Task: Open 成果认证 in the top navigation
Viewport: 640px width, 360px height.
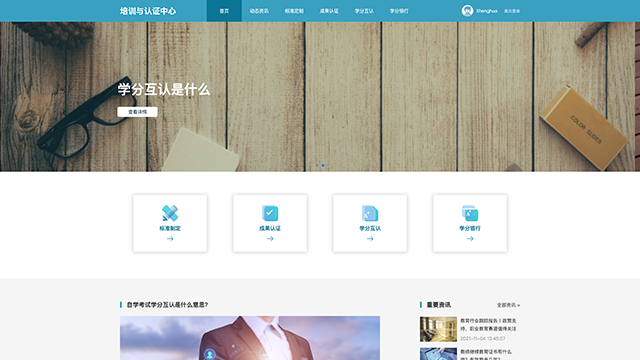Action: point(329,11)
